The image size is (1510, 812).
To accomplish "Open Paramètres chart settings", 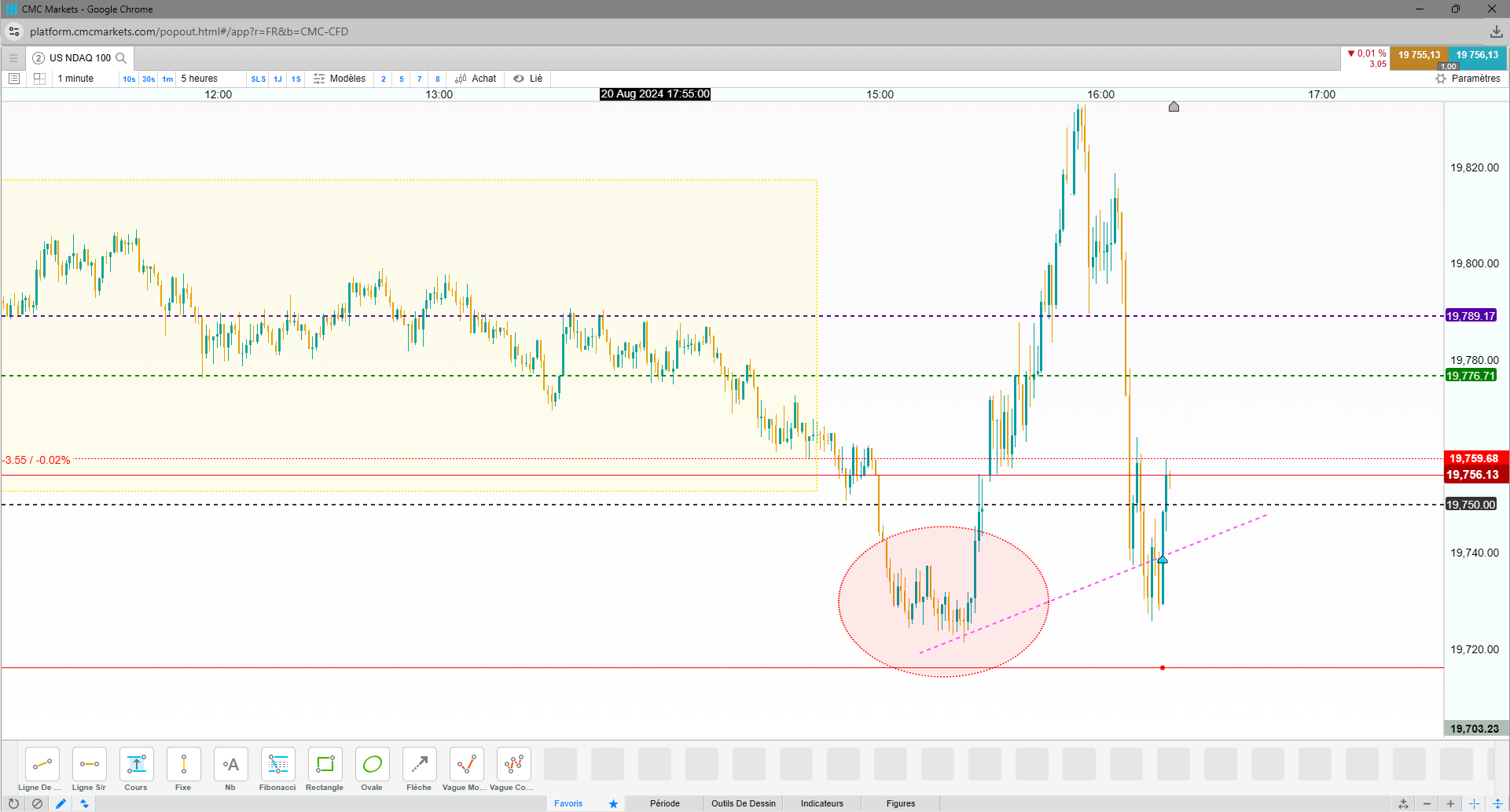I will tap(1468, 79).
